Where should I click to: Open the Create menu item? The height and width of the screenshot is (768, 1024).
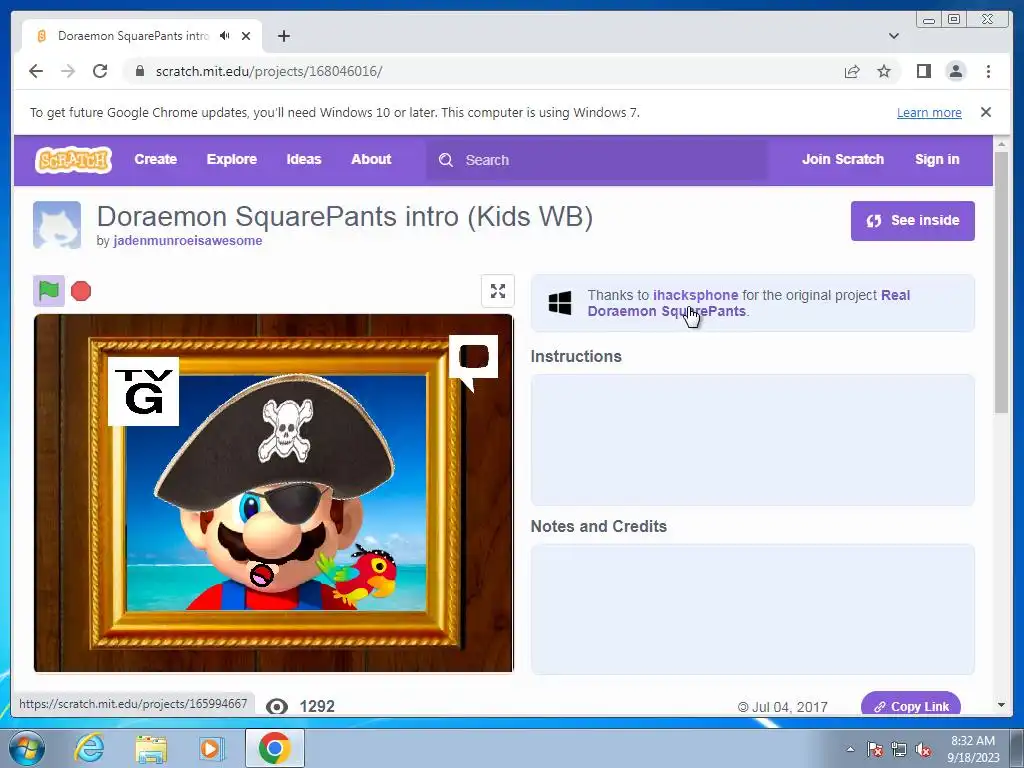click(x=155, y=159)
